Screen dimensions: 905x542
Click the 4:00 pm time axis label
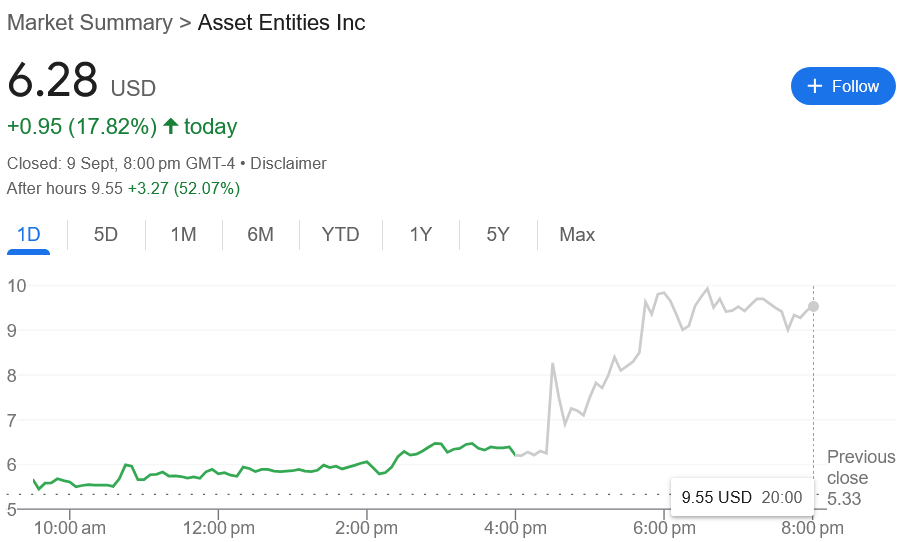(x=515, y=525)
